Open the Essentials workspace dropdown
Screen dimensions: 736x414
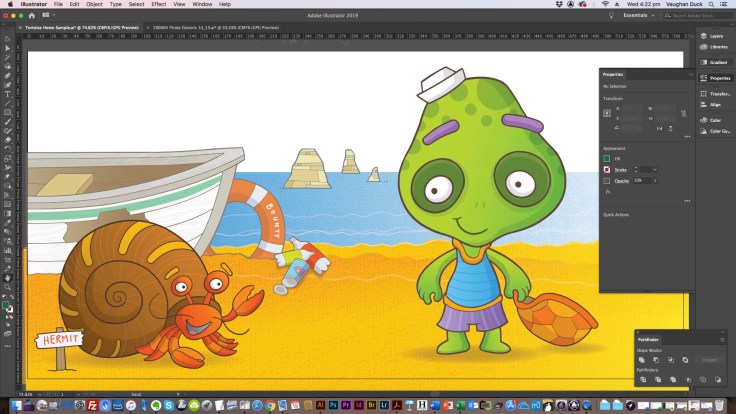[653, 15]
